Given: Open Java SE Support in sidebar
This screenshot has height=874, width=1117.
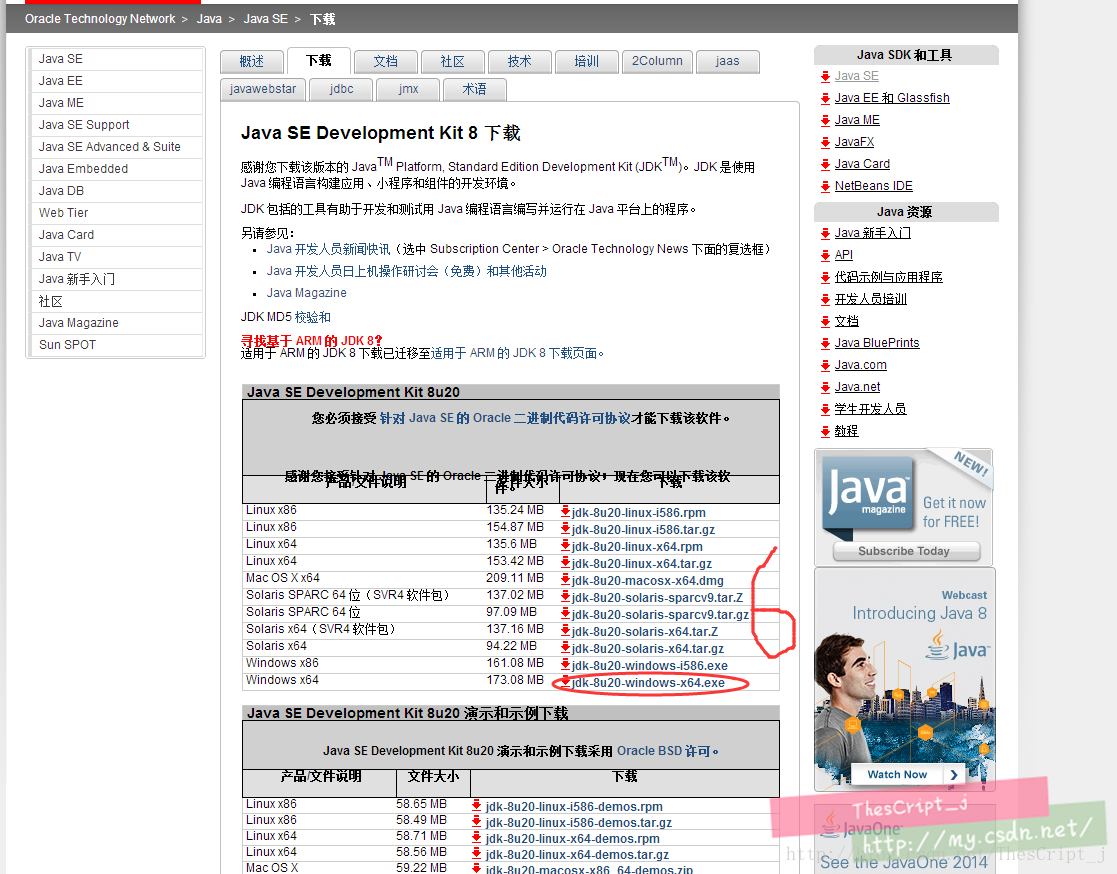Looking at the screenshot, I should (117, 125).
